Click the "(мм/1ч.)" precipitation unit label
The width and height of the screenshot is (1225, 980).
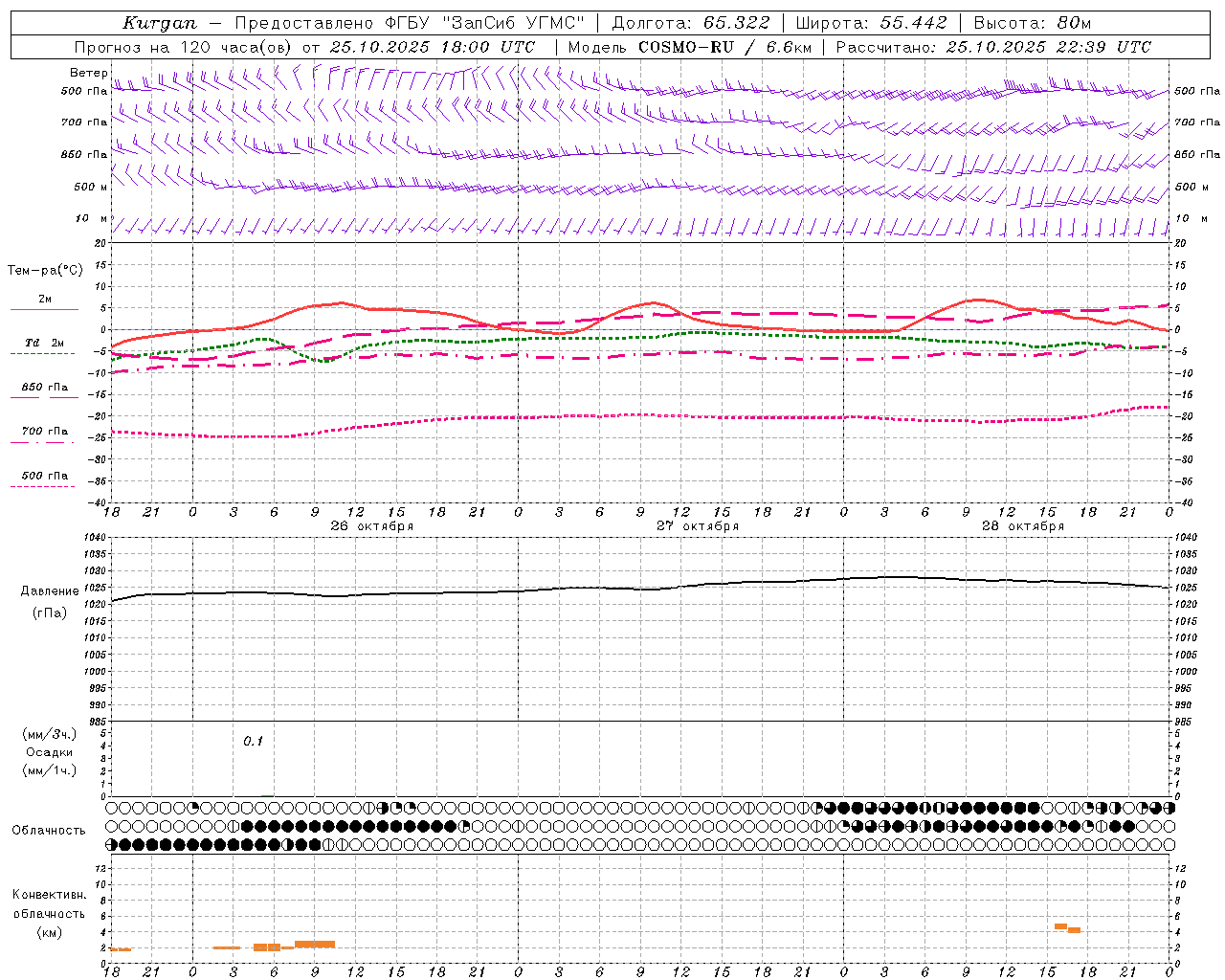[x=50, y=770]
